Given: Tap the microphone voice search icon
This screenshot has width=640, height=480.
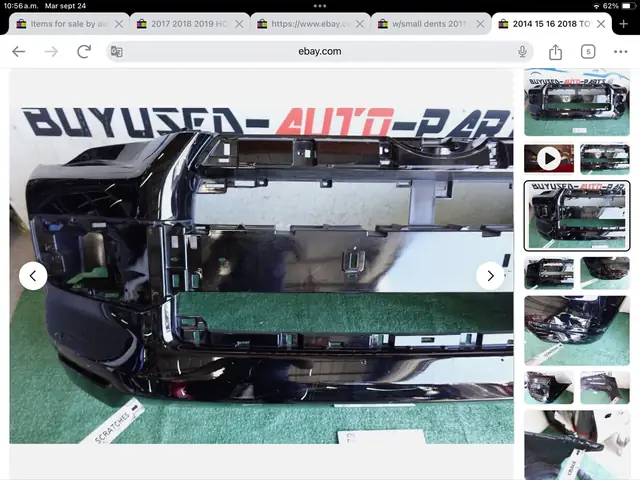Looking at the screenshot, I should pos(522,51).
